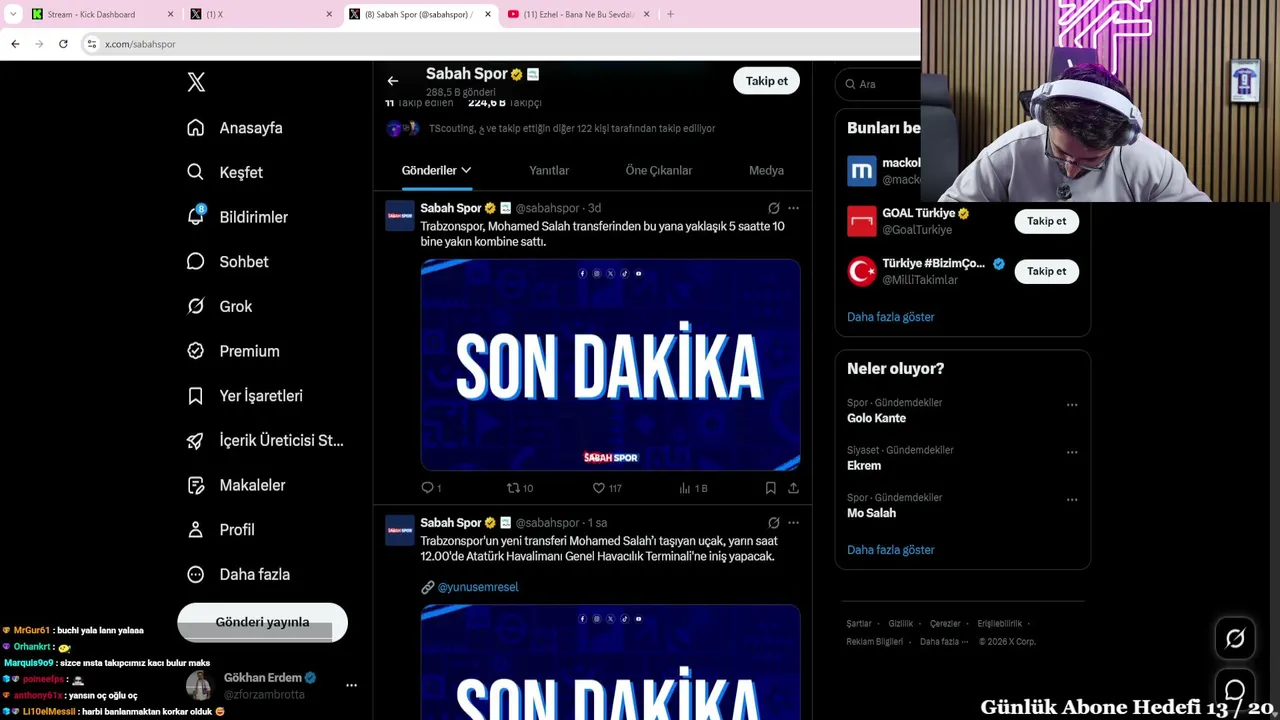The width and height of the screenshot is (1280, 720).
Task: Open the Mo Salah trend
Action: point(871,513)
